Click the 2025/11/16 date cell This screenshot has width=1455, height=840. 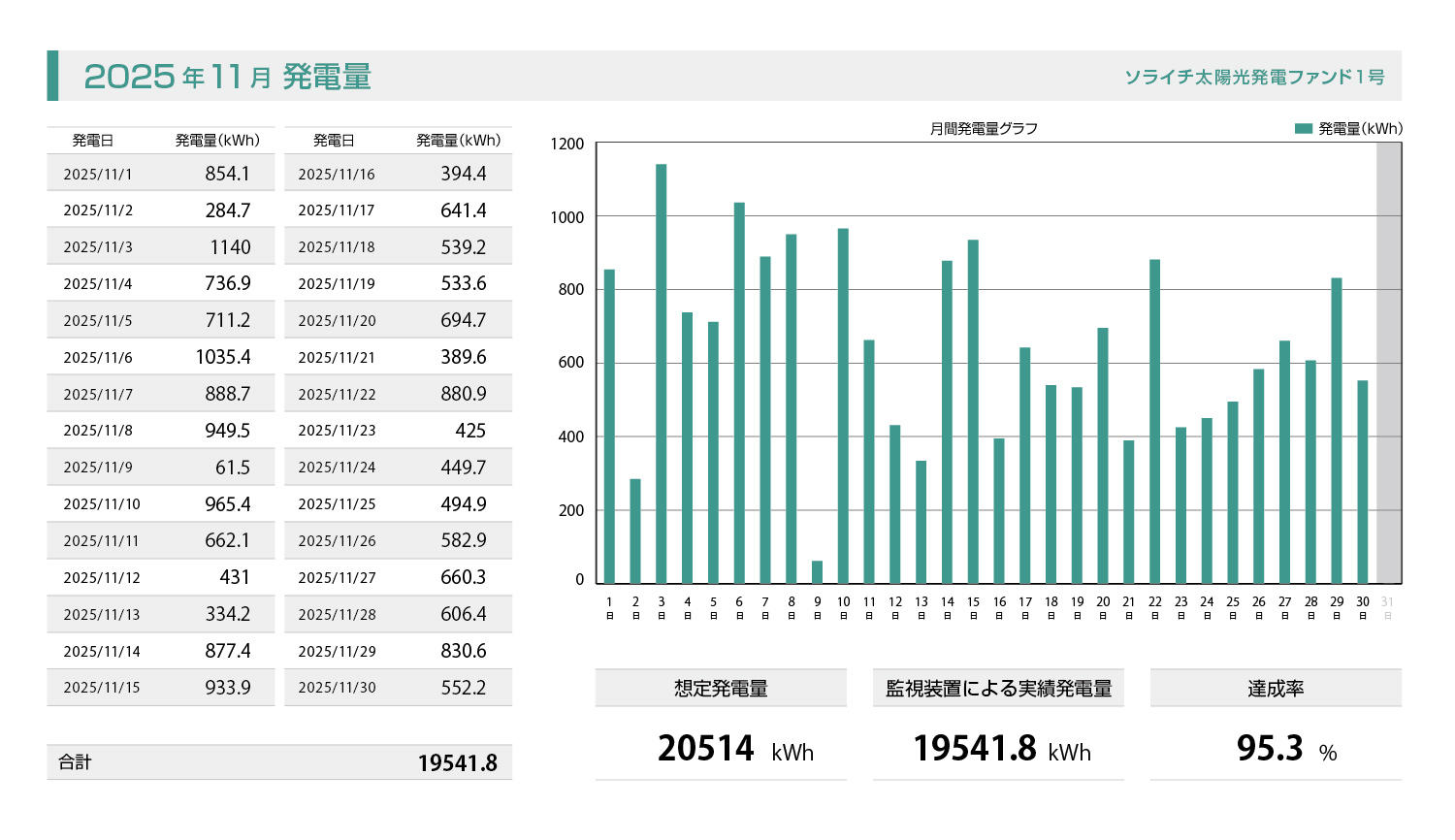point(336,175)
